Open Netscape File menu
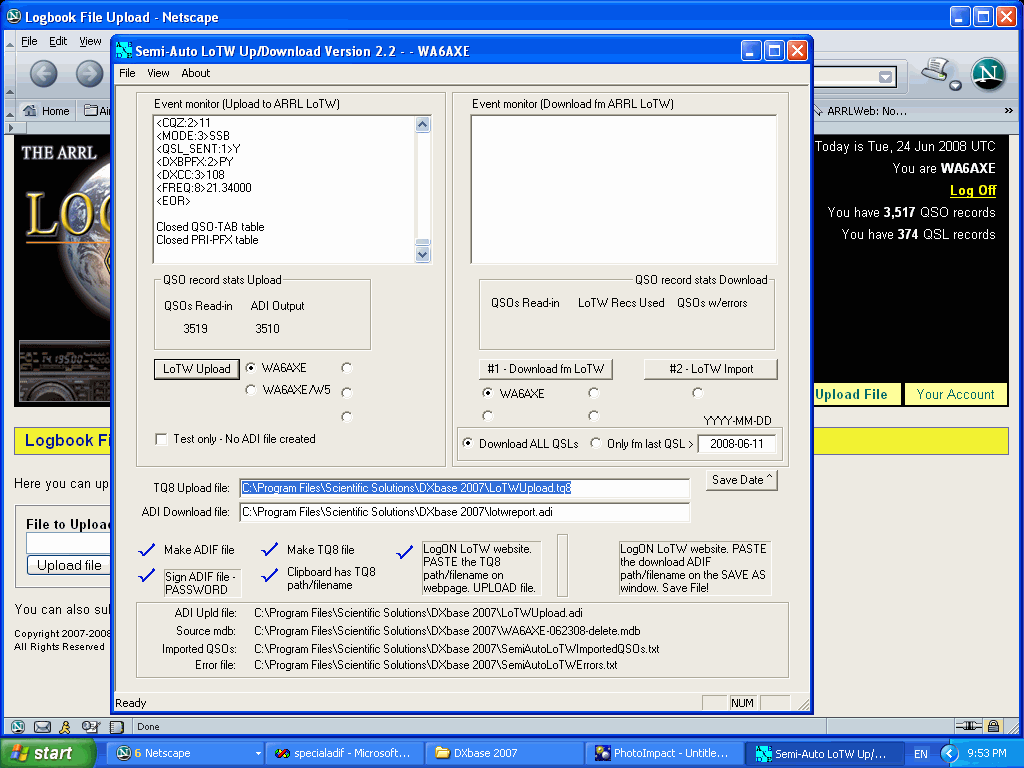The height and width of the screenshot is (768, 1024). [29, 41]
